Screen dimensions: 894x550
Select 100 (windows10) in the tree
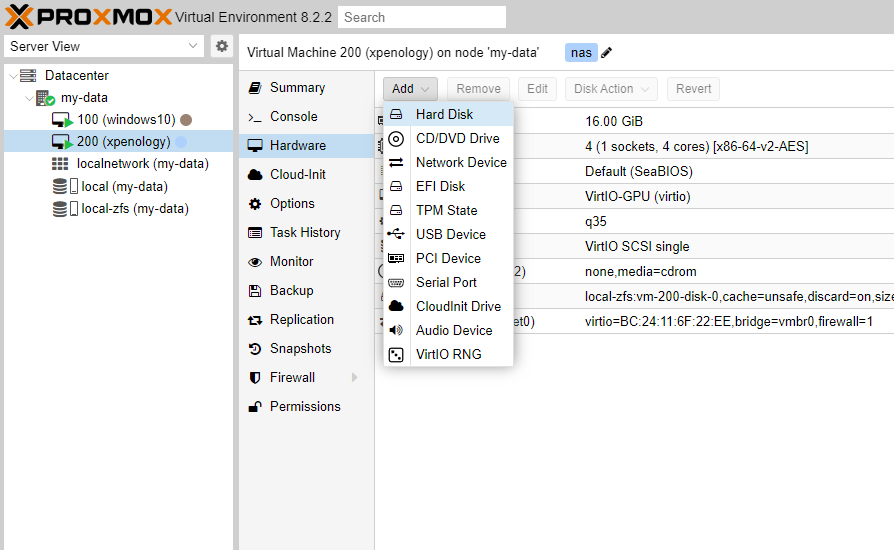[x=127, y=120]
